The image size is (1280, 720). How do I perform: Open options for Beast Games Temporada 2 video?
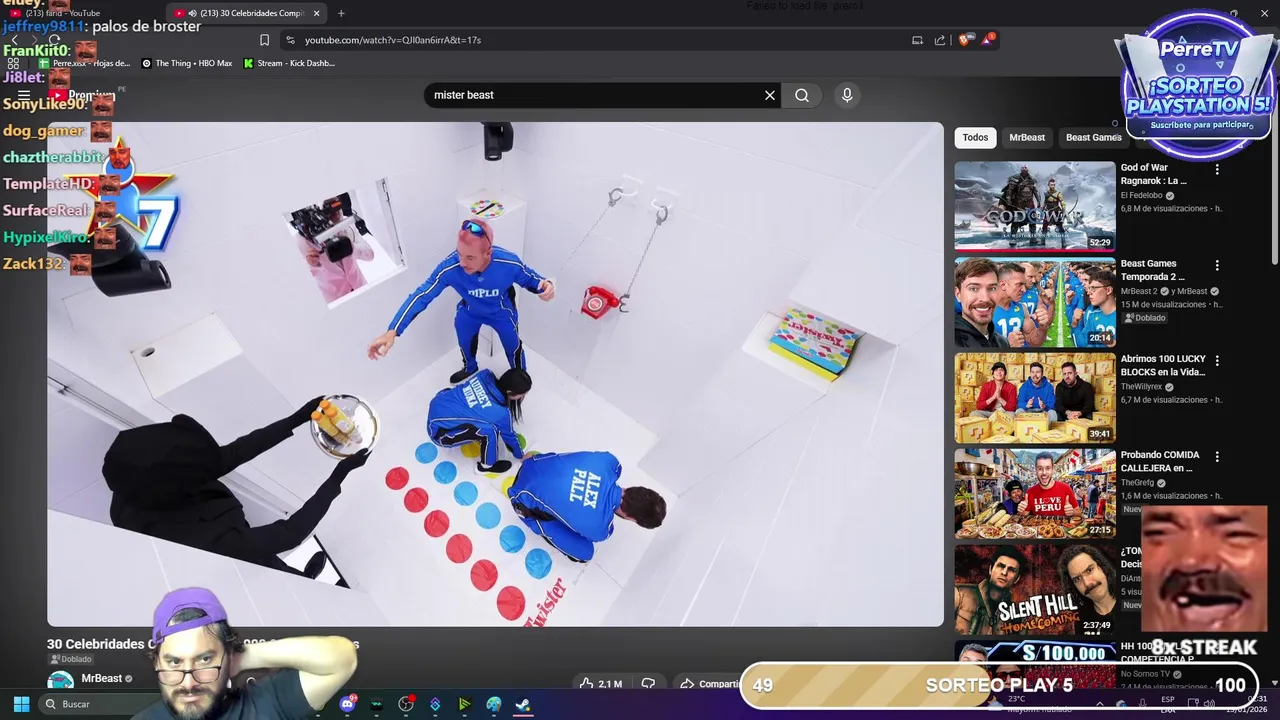[1217, 266]
